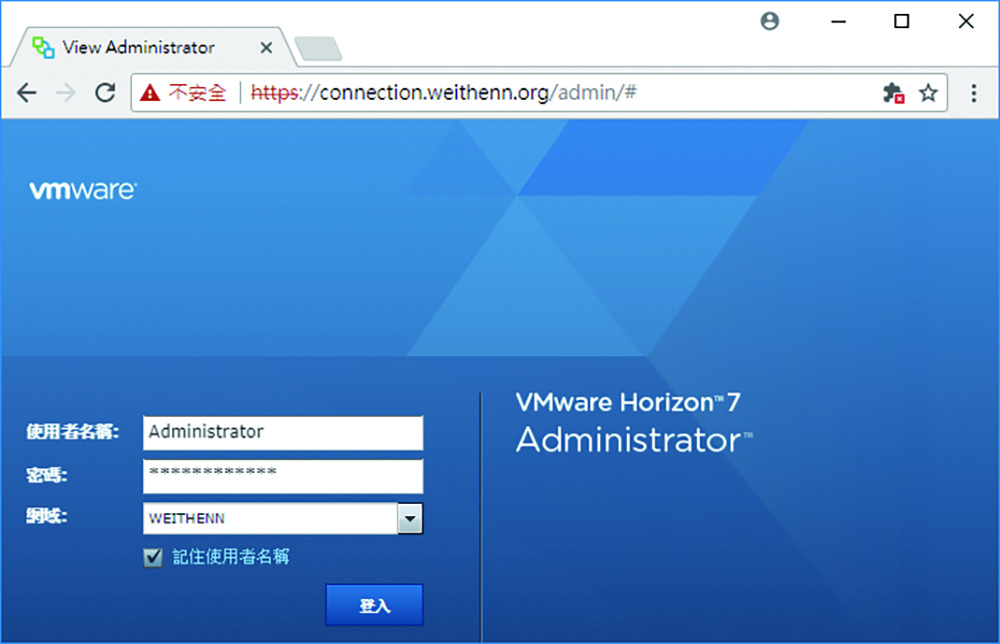
Task: Click the 記住使用者名稱 label text
Action: (231, 557)
